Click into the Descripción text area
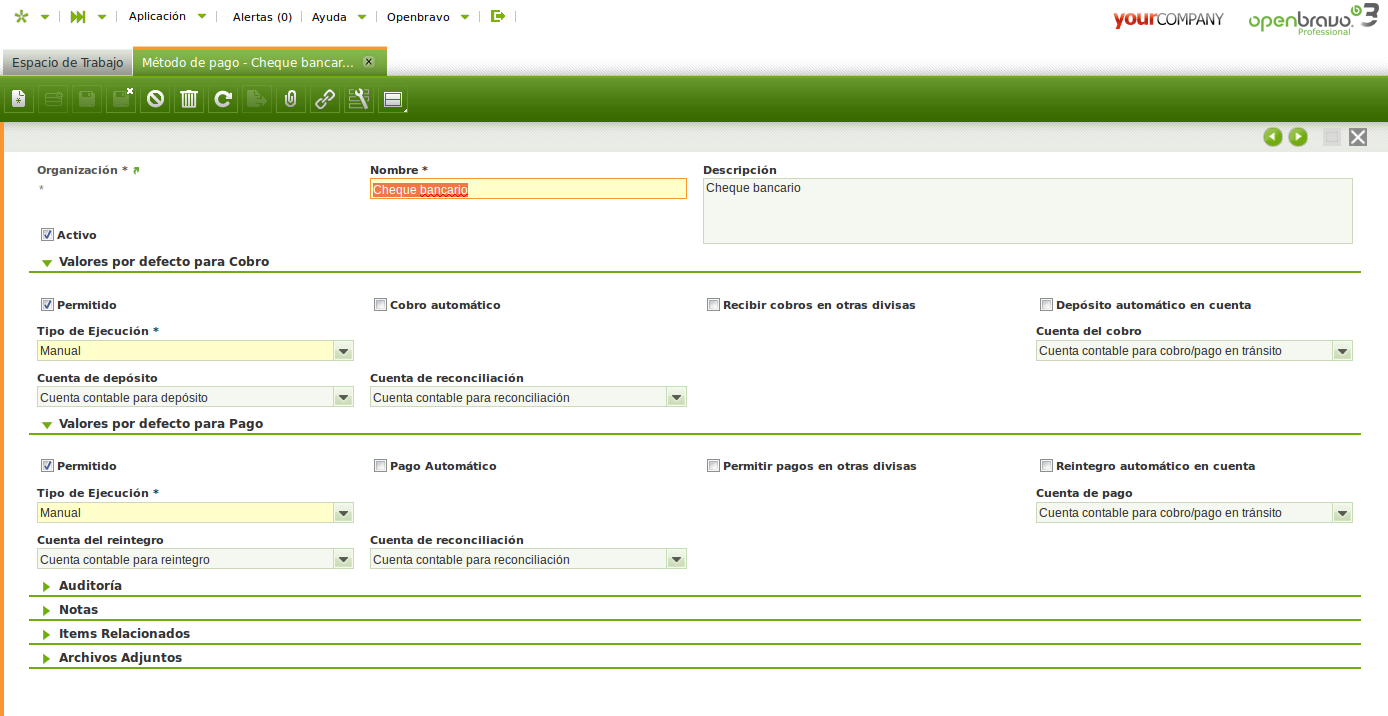1388x716 pixels. coord(1027,211)
